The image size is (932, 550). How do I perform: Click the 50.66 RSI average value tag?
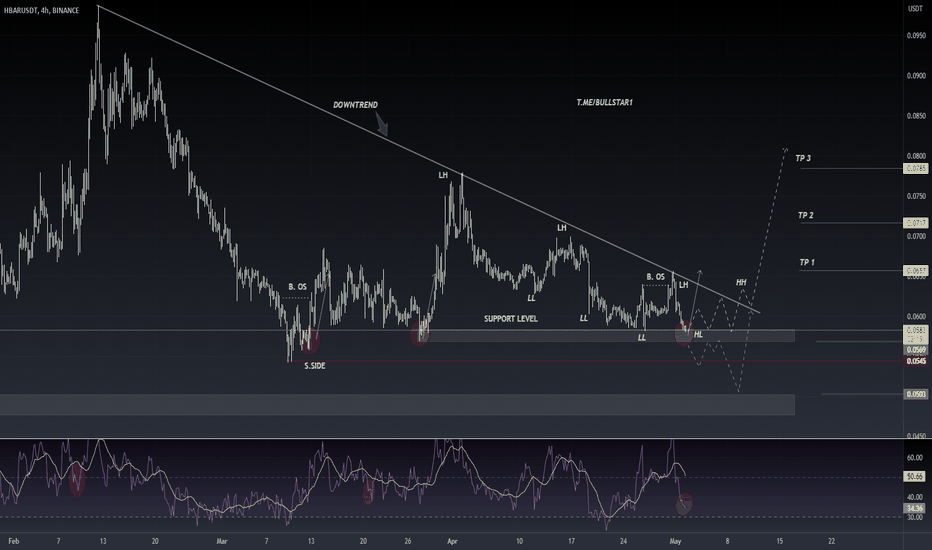[915, 476]
